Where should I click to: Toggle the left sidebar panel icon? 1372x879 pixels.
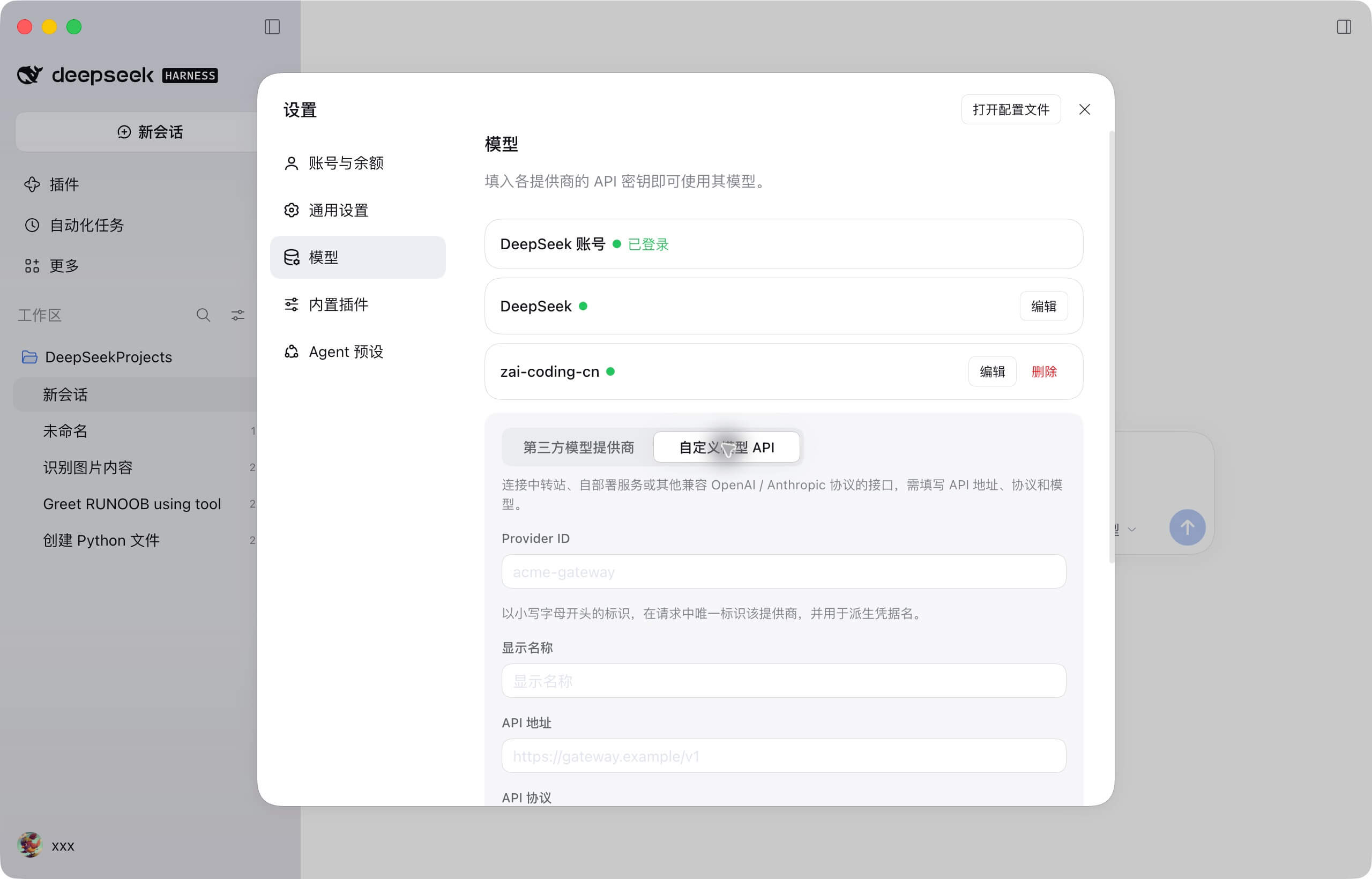click(272, 27)
